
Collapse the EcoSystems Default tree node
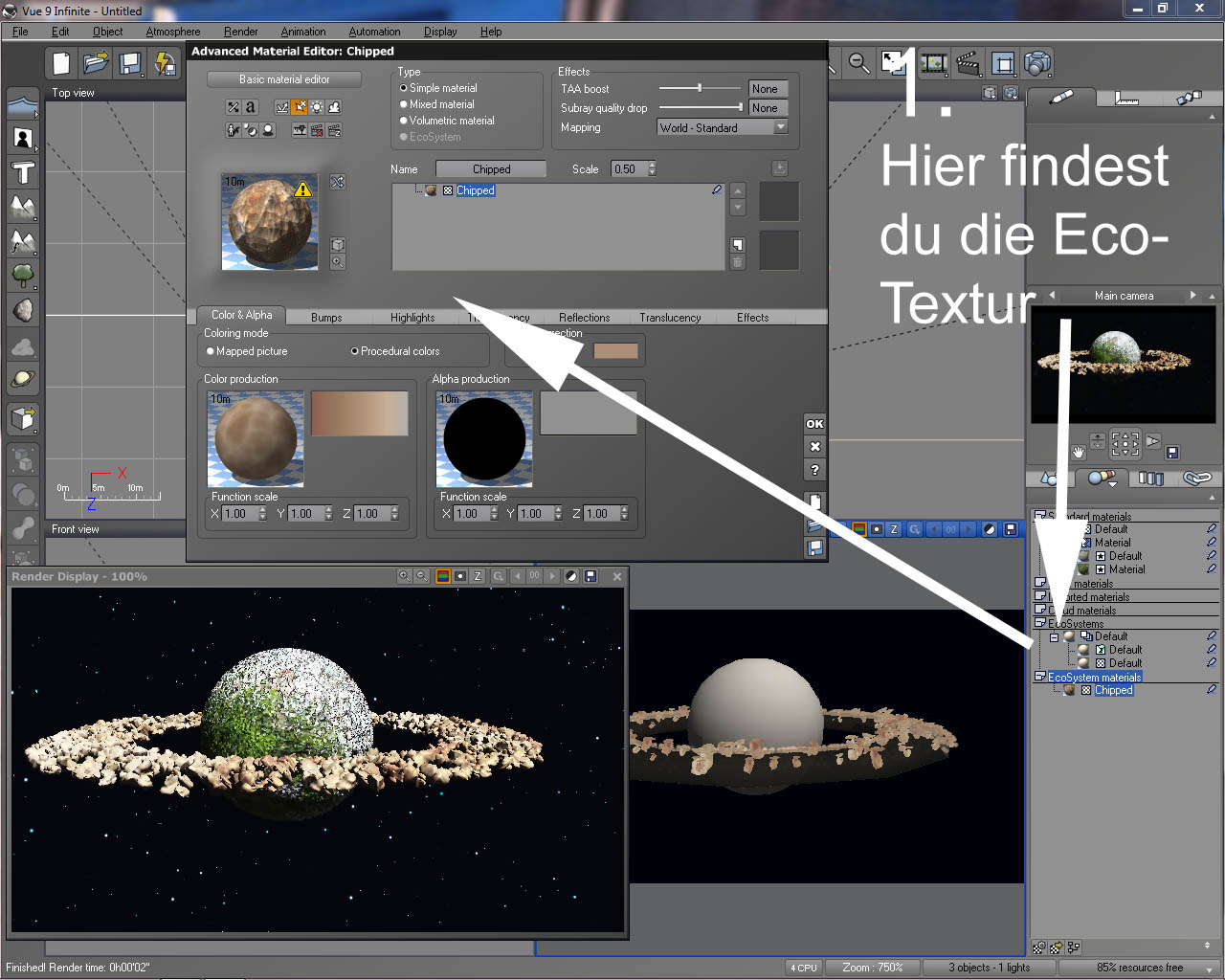tap(1054, 636)
